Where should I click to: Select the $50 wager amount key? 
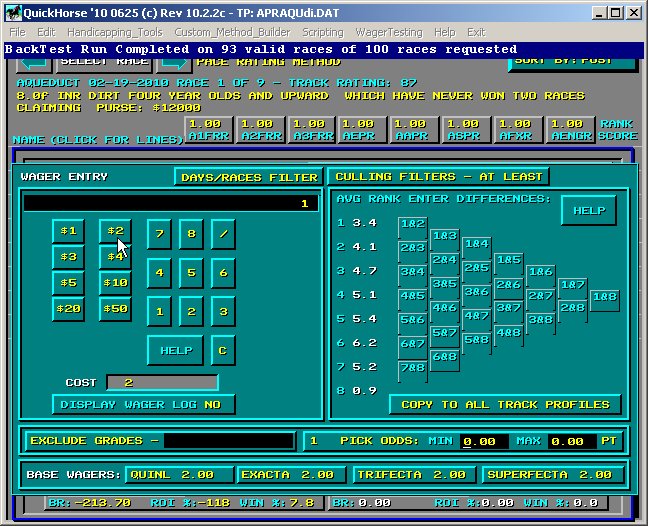pyautogui.click(x=115, y=309)
